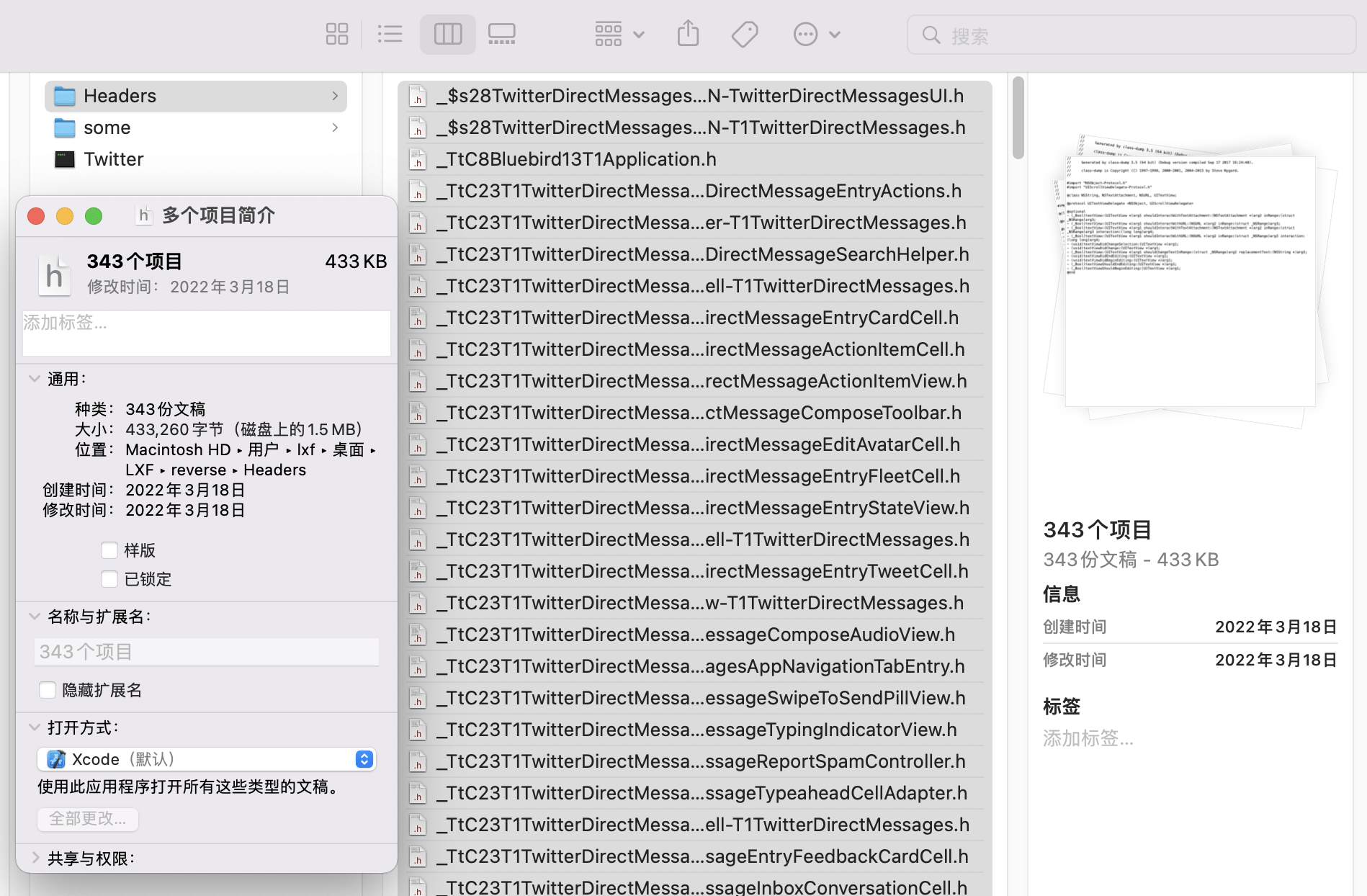Image resolution: width=1367 pixels, height=896 pixels.
Task: Select the column view button
Action: [x=447, y=34]
